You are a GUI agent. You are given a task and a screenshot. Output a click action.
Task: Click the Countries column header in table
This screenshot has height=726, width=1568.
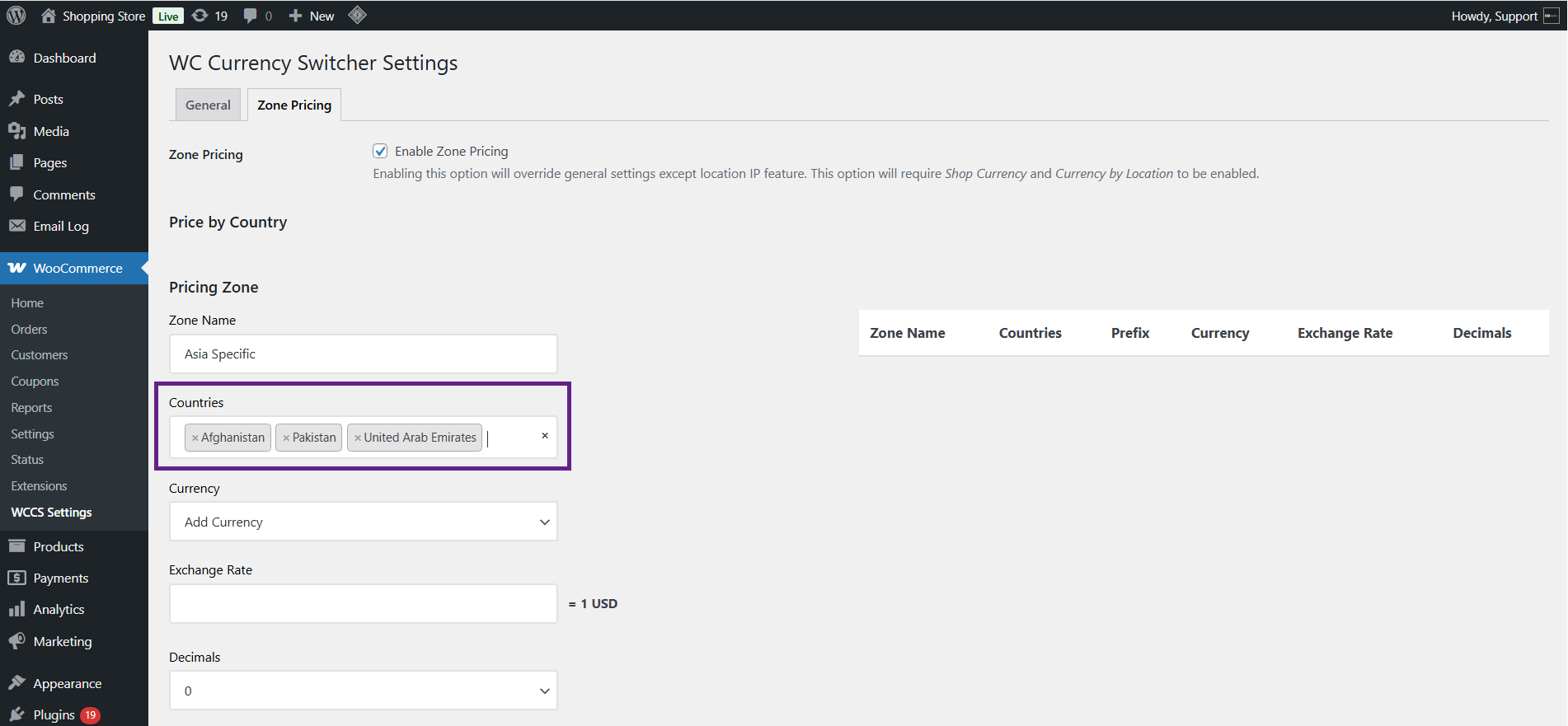1030,333
